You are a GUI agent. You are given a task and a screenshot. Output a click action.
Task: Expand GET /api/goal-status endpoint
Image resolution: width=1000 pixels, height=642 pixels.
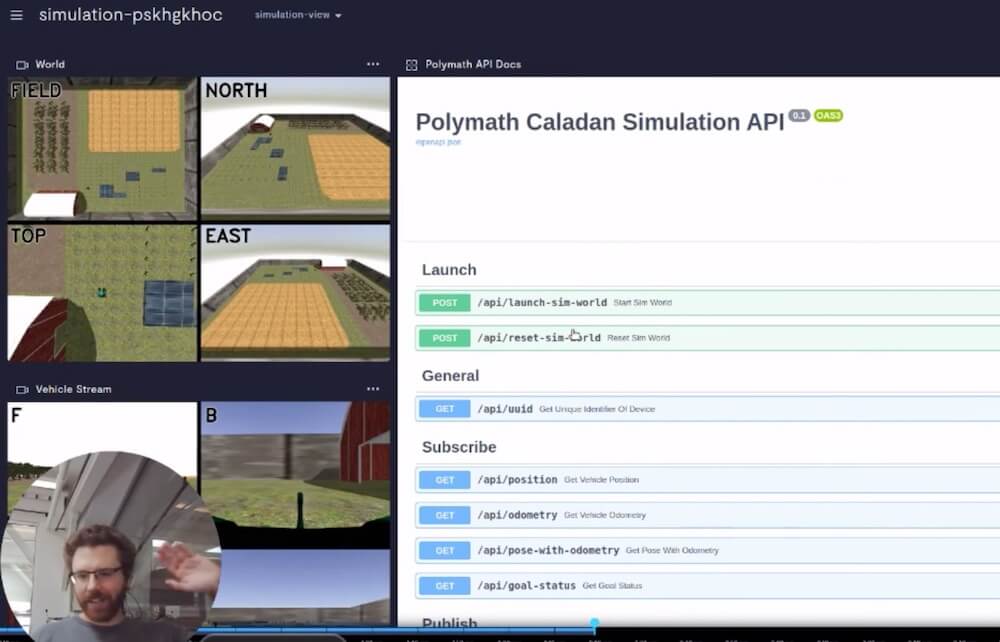707,586
